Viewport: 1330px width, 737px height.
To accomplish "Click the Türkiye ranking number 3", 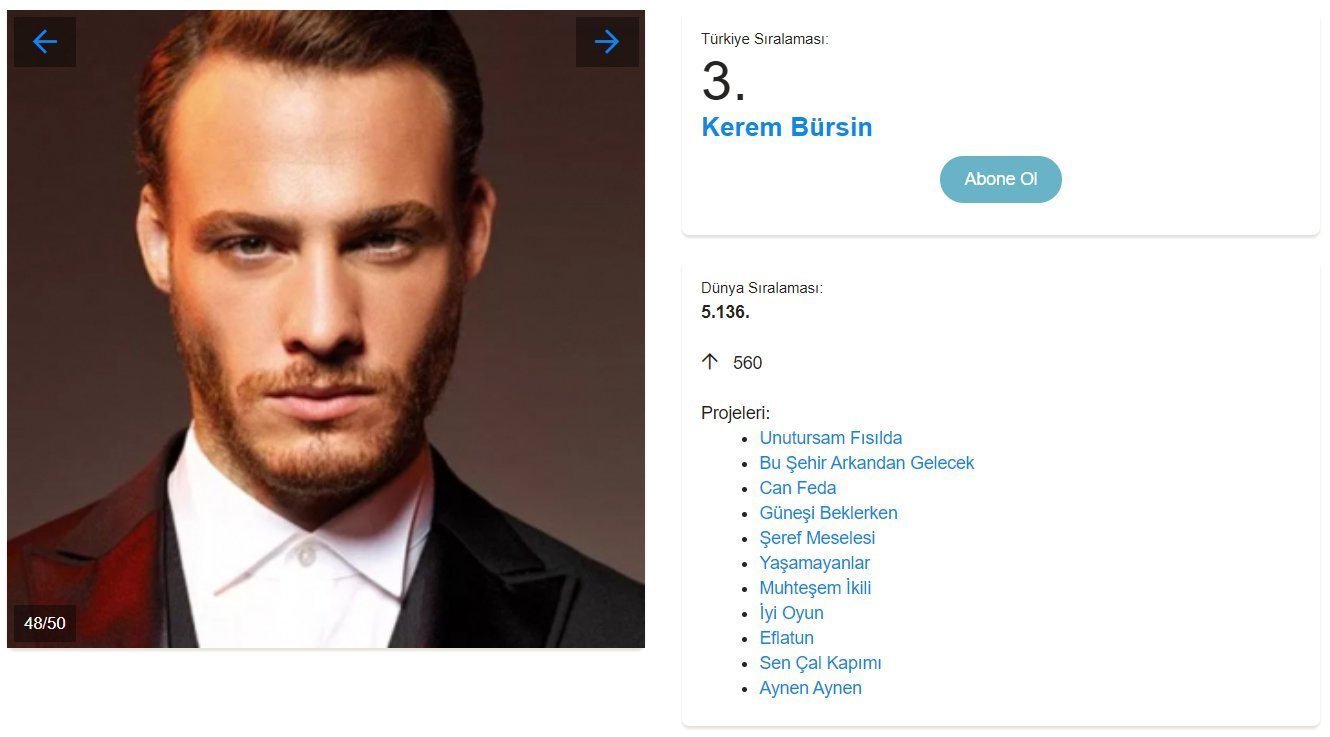I will (x=723, y=82).
